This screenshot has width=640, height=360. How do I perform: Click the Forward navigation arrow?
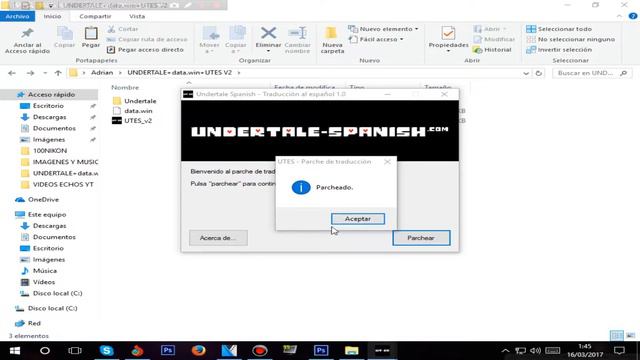(30, 73)
